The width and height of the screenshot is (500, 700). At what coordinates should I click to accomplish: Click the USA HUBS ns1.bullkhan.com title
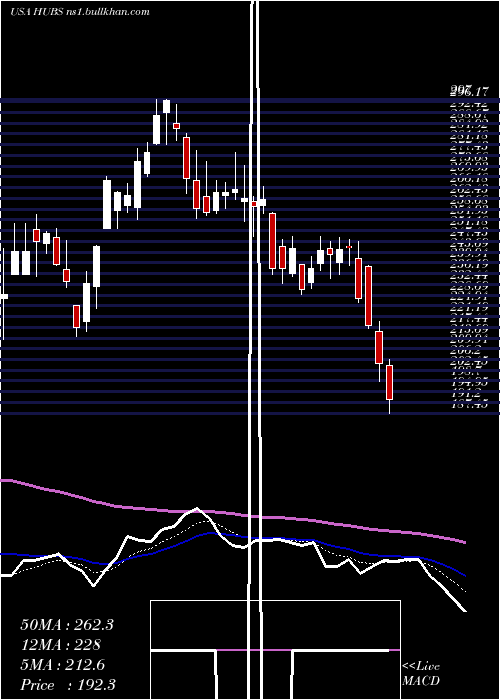(x=79, y=12)
